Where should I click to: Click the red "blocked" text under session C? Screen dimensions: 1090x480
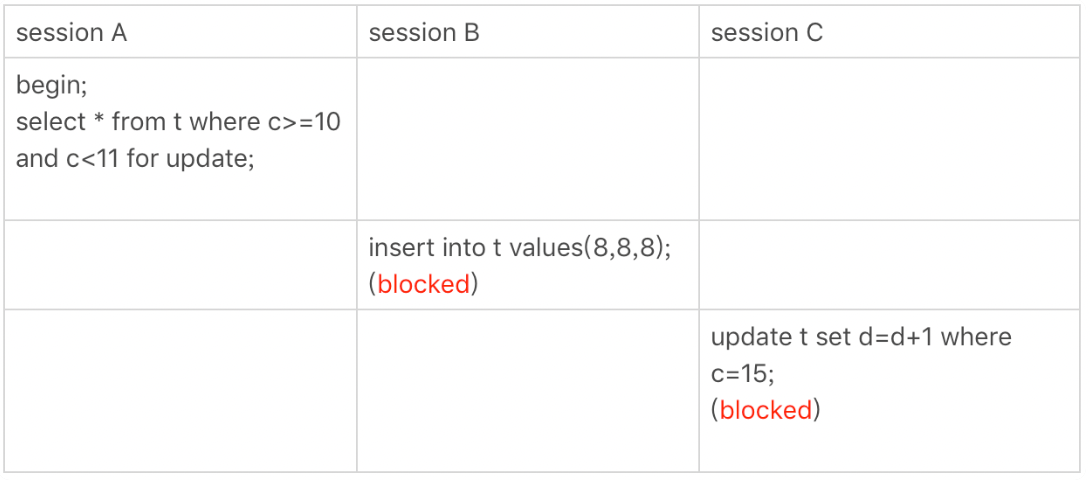click(765, 410)
